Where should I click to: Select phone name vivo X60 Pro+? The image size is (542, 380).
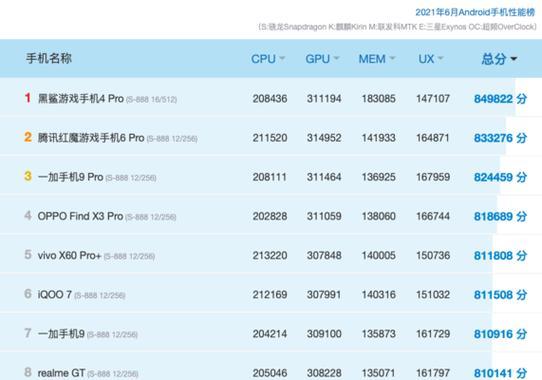[69, 256]
